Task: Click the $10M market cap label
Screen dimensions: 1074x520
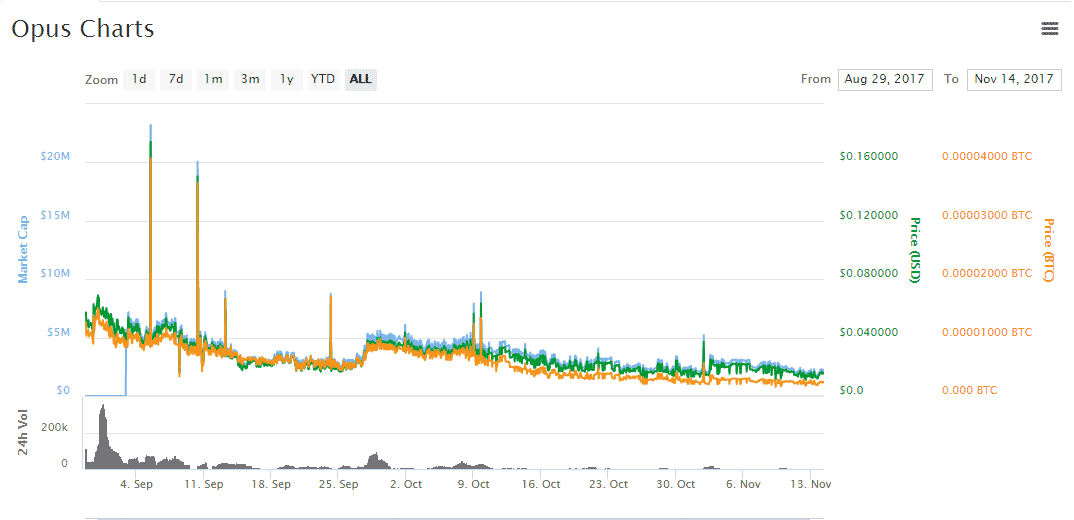Action: pos(55,273)
